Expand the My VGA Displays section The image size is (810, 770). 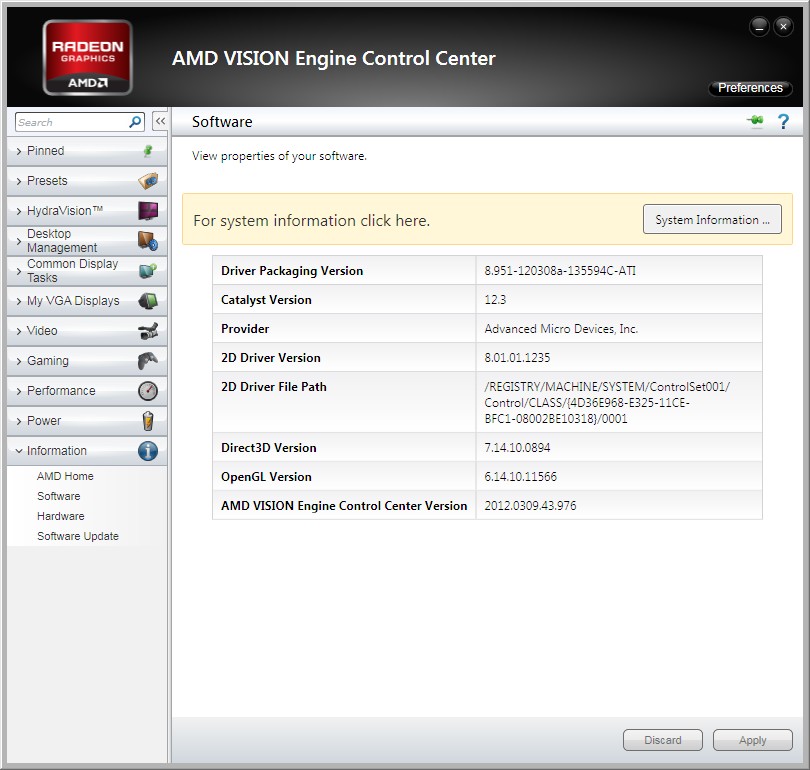[87, 301]
